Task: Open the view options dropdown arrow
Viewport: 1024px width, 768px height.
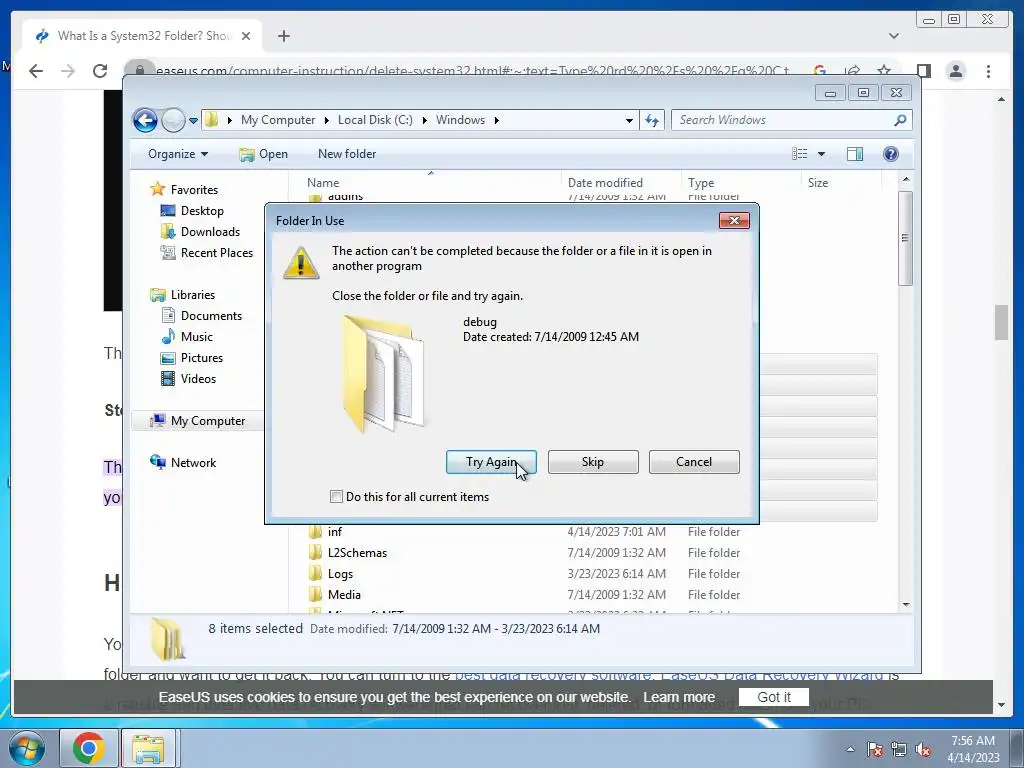Action: click(822, 154)
